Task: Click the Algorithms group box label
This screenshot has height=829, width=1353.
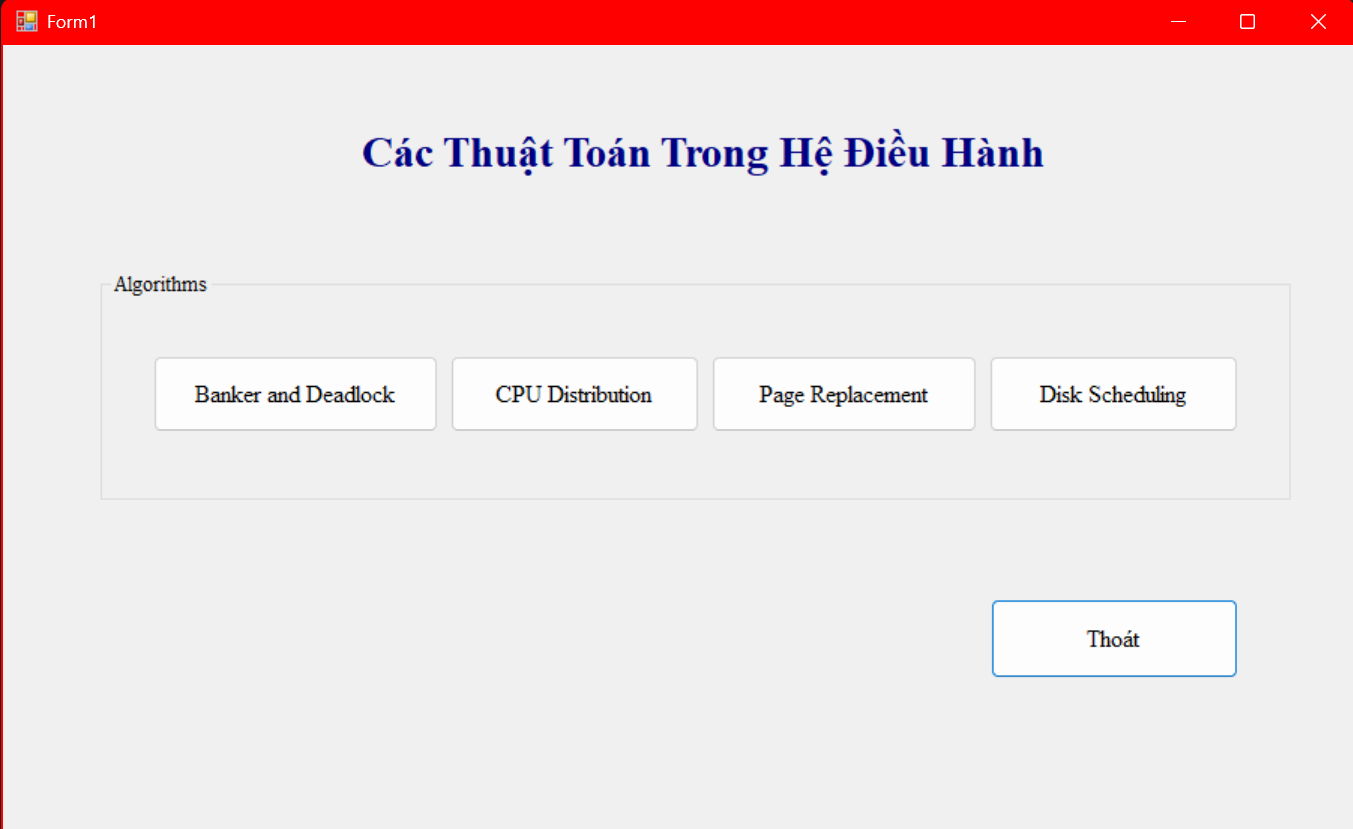Action: pos(160,284)
